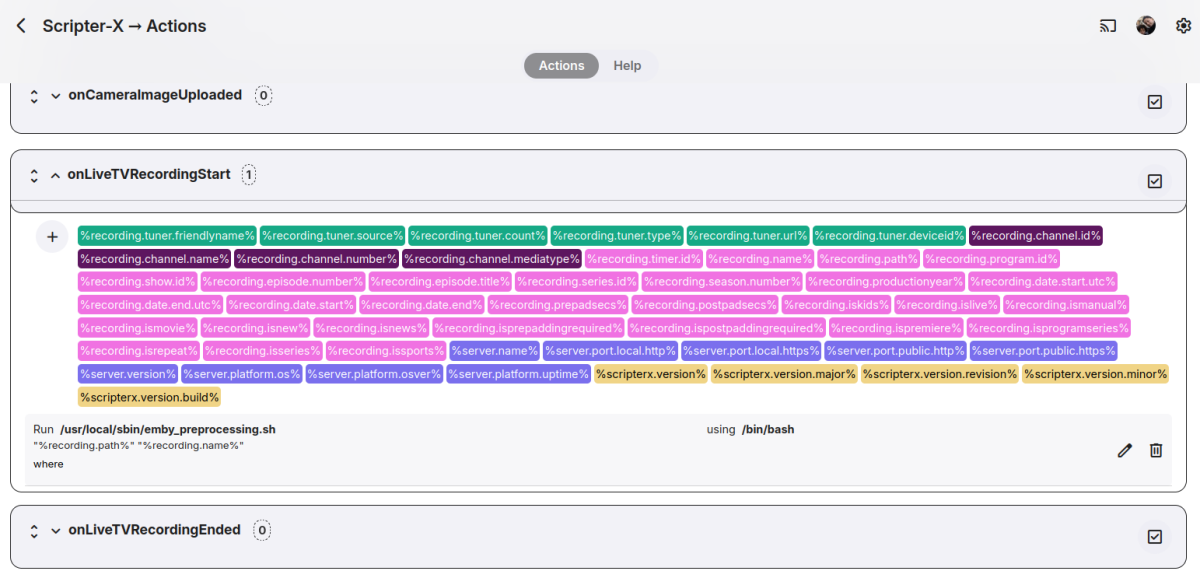Click the action count badge on onLiveTVRecordingStart

point(247,173)
